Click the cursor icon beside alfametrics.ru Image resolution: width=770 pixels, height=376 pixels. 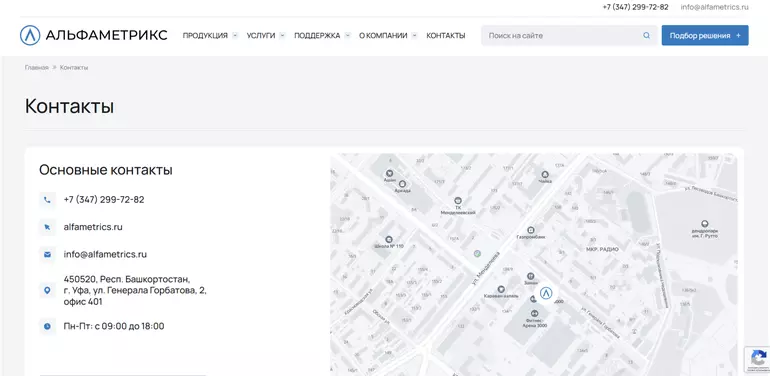[x=47, y=227]
